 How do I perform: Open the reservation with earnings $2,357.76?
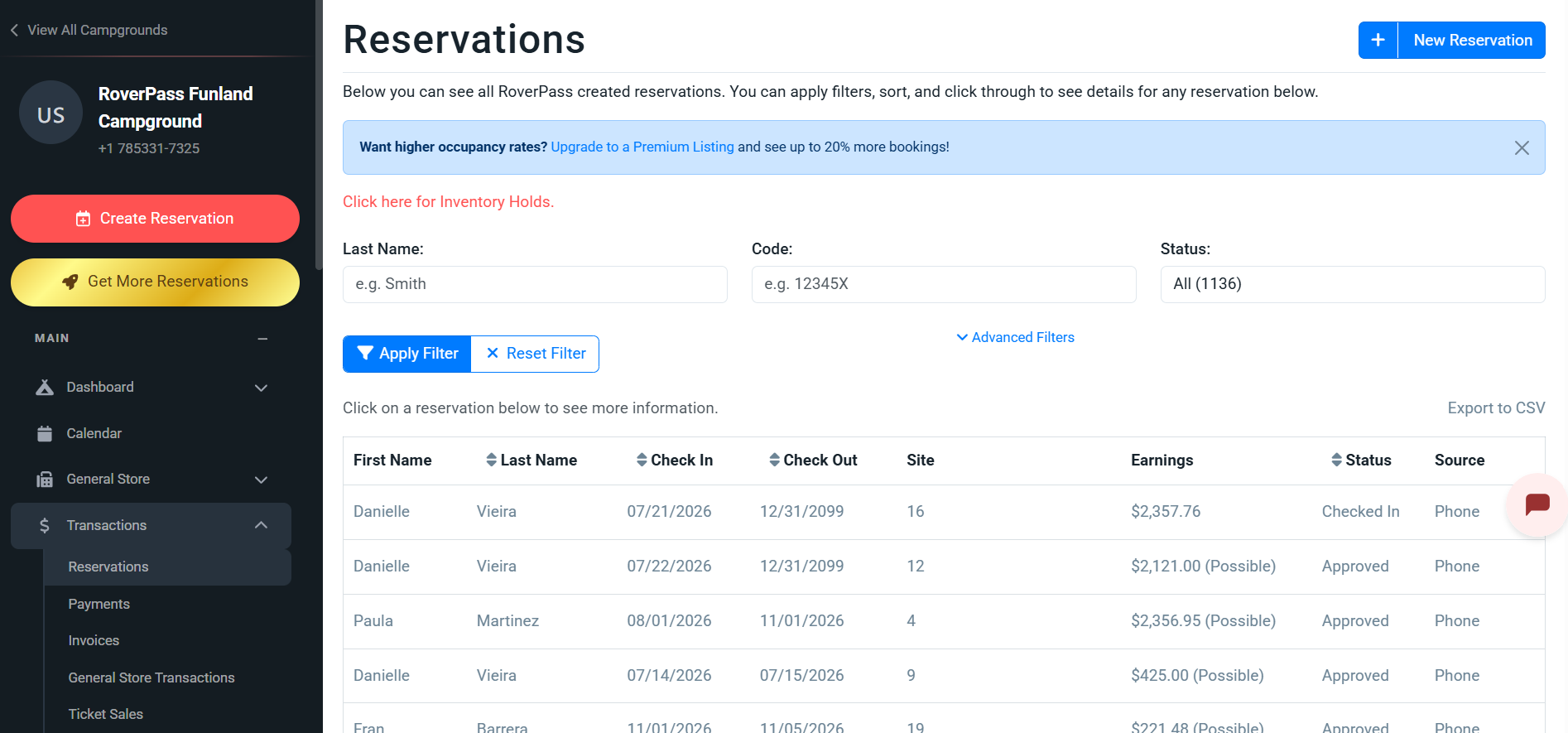click(944, 512)
